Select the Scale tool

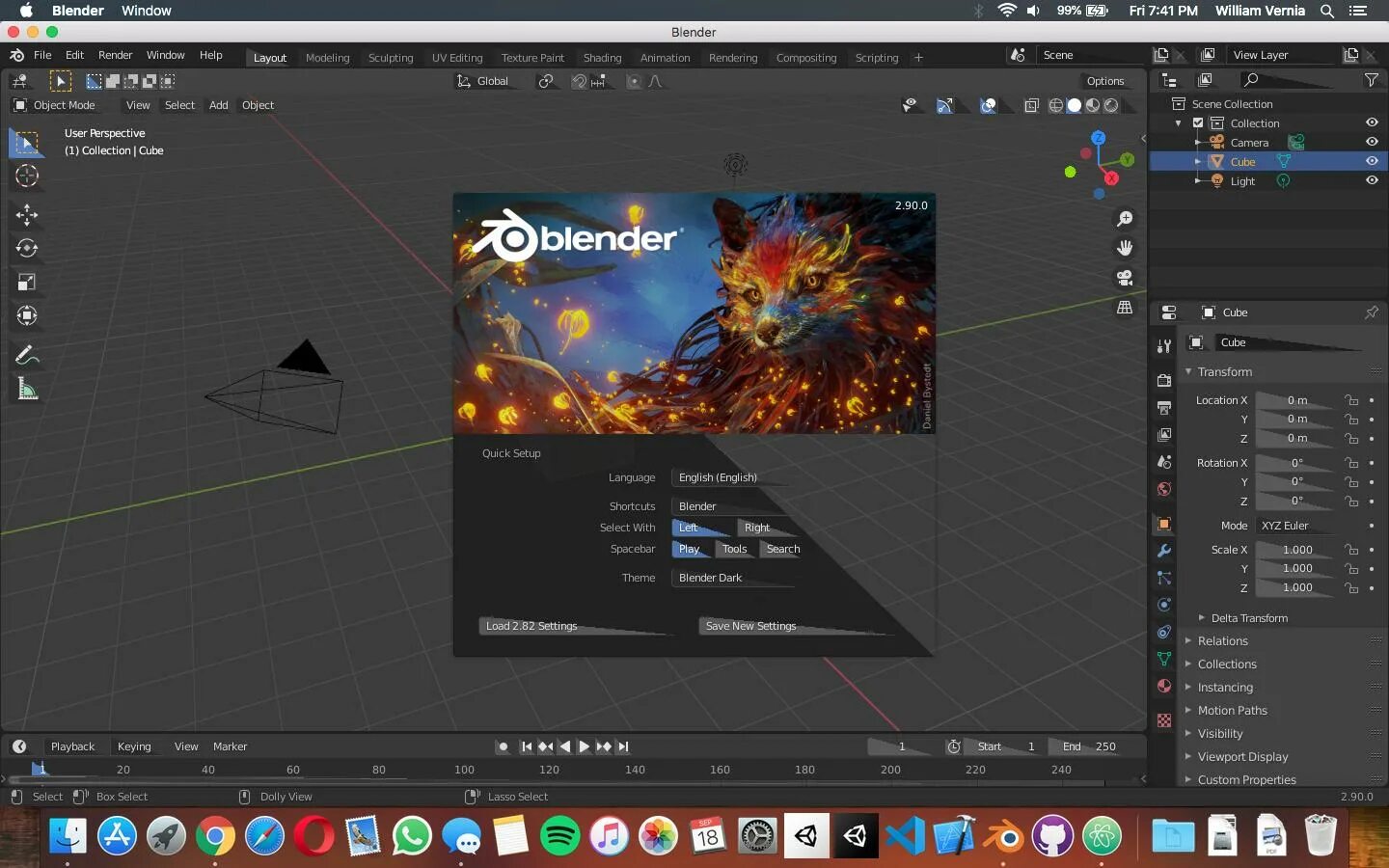click(27, 282)
